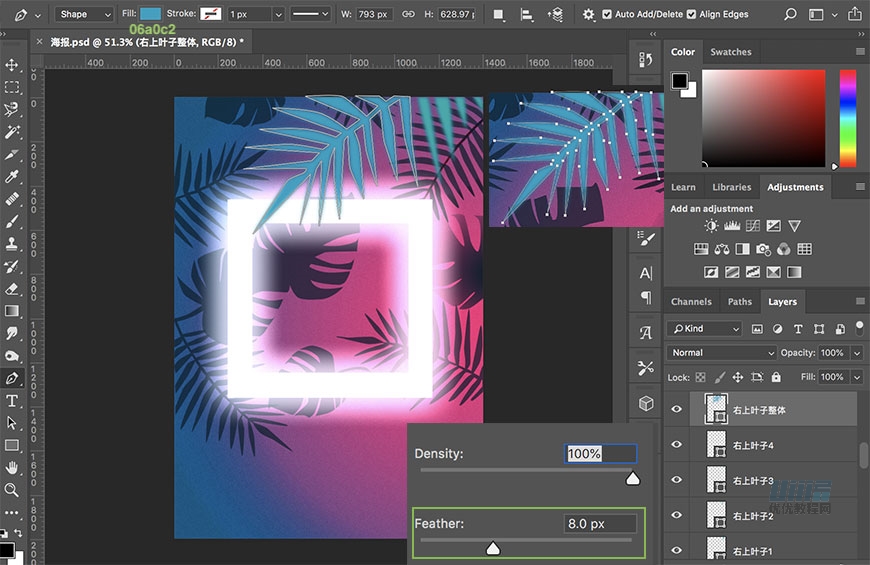The width and height of the screenshot is (870, 565).
Task: Click the Feather value input field
Action: [600, 523]
